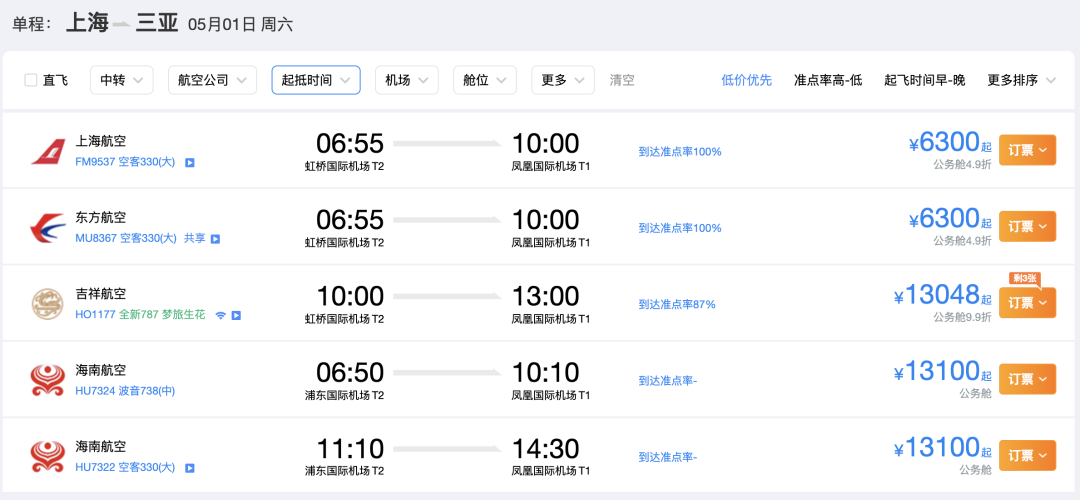
Task: Click 到达准点率100% for flight MU8367
Action: [x=680, y=228]
